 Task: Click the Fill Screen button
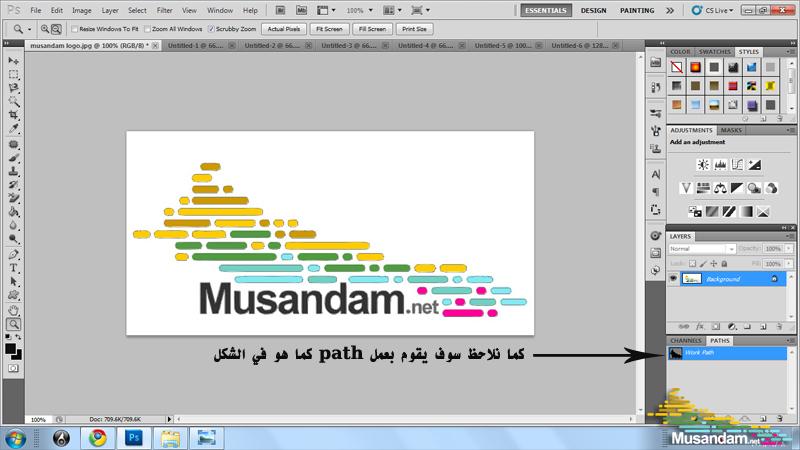tap(372, 29)
